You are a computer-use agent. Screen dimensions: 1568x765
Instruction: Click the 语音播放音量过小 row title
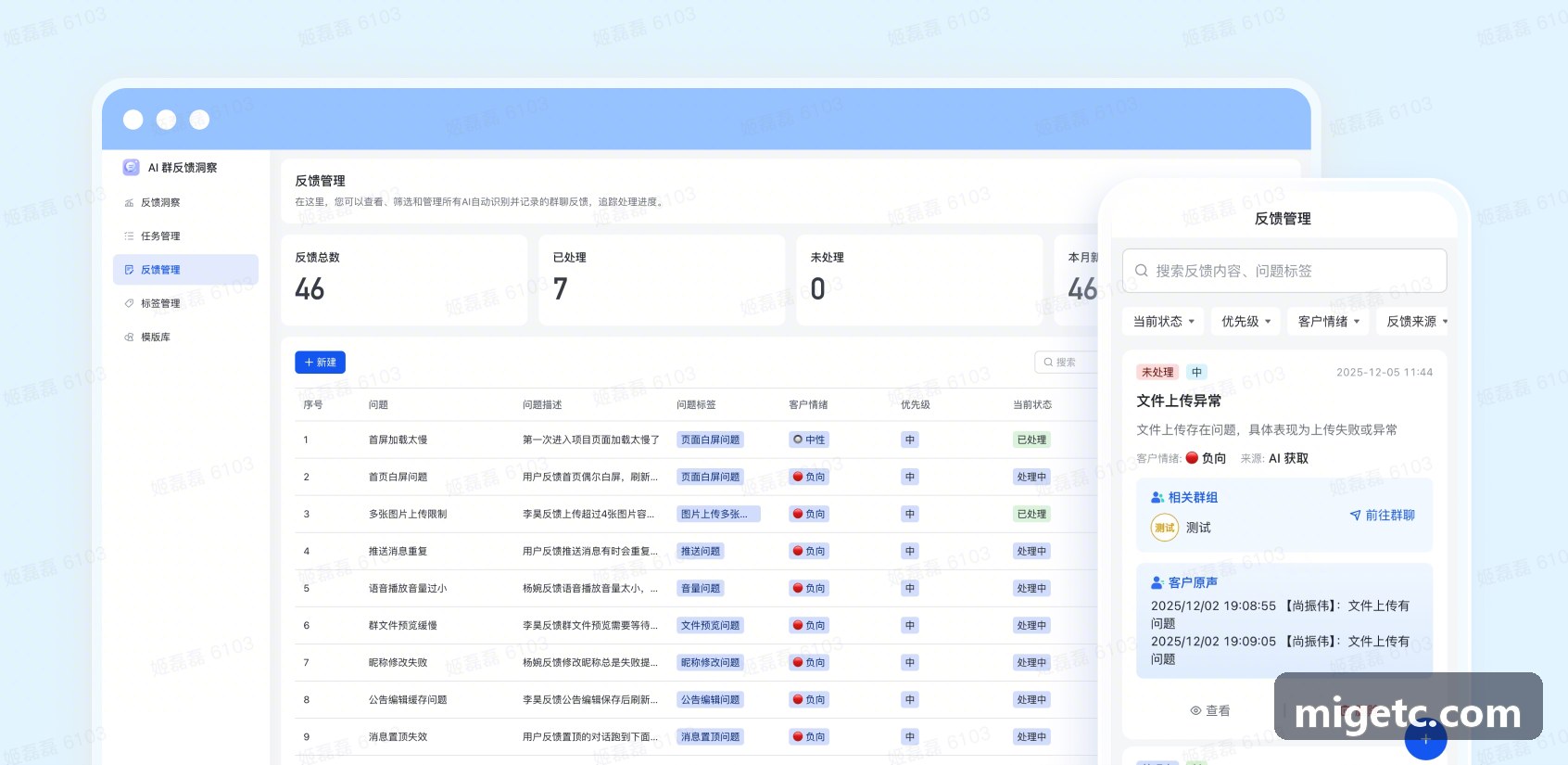pos(408,588)
